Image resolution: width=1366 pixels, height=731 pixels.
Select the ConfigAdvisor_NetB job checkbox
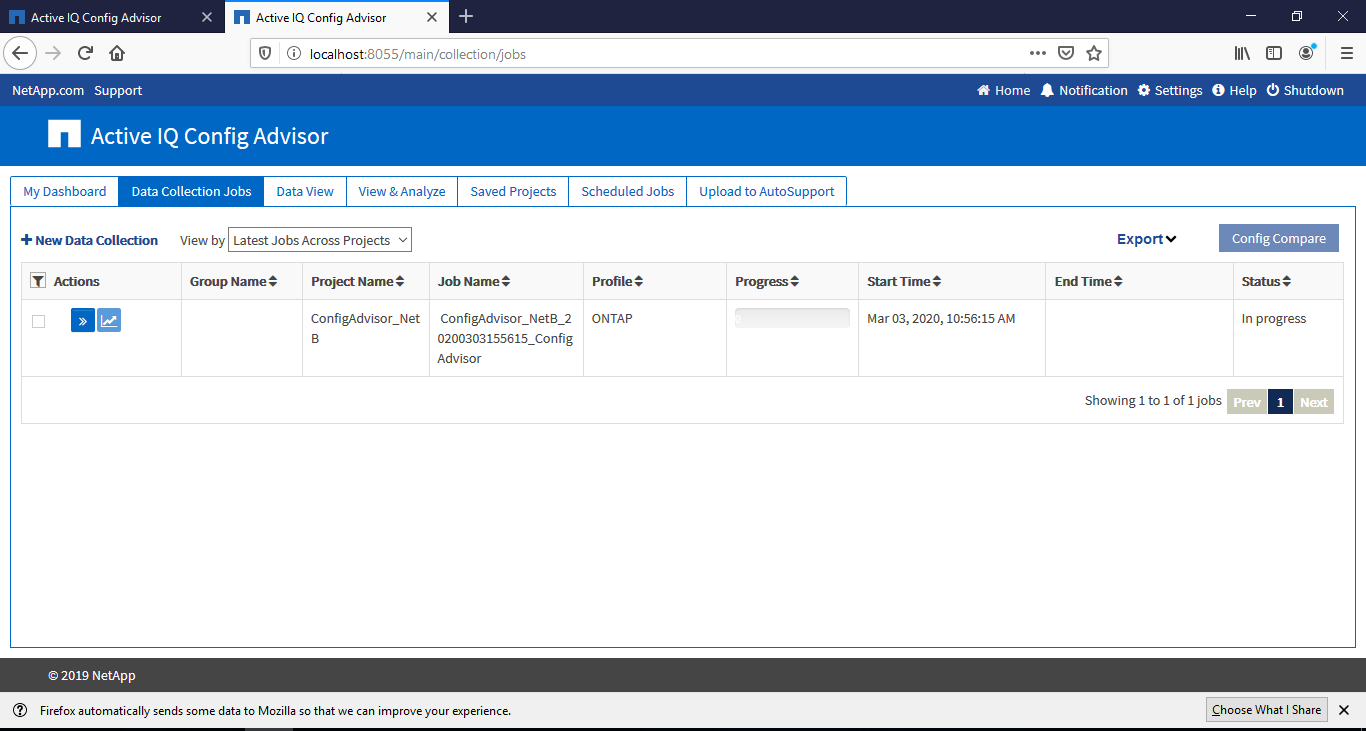pos(38,321)
